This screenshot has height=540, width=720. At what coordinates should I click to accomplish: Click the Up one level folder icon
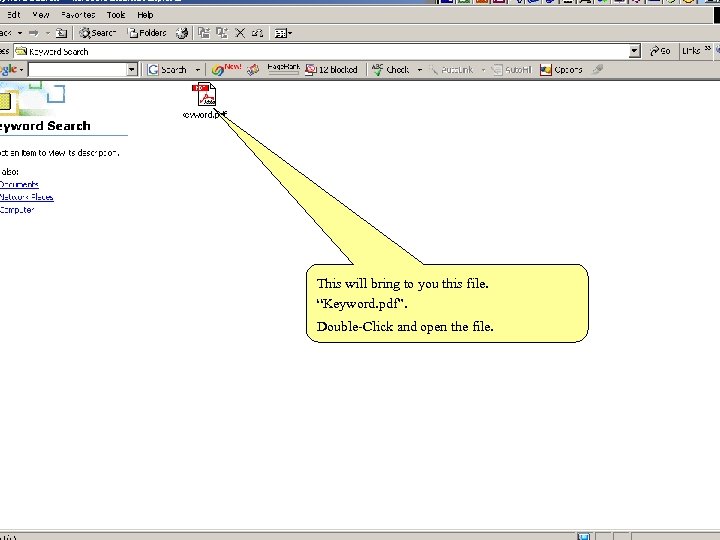(x=61, y=33)
